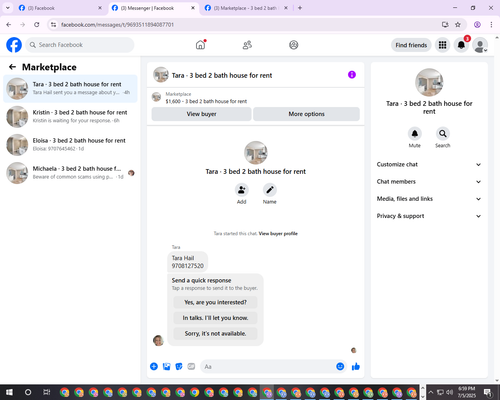Open Chrome three-dot menu
The image size is (500, 400).
click(x=491, y=25)
